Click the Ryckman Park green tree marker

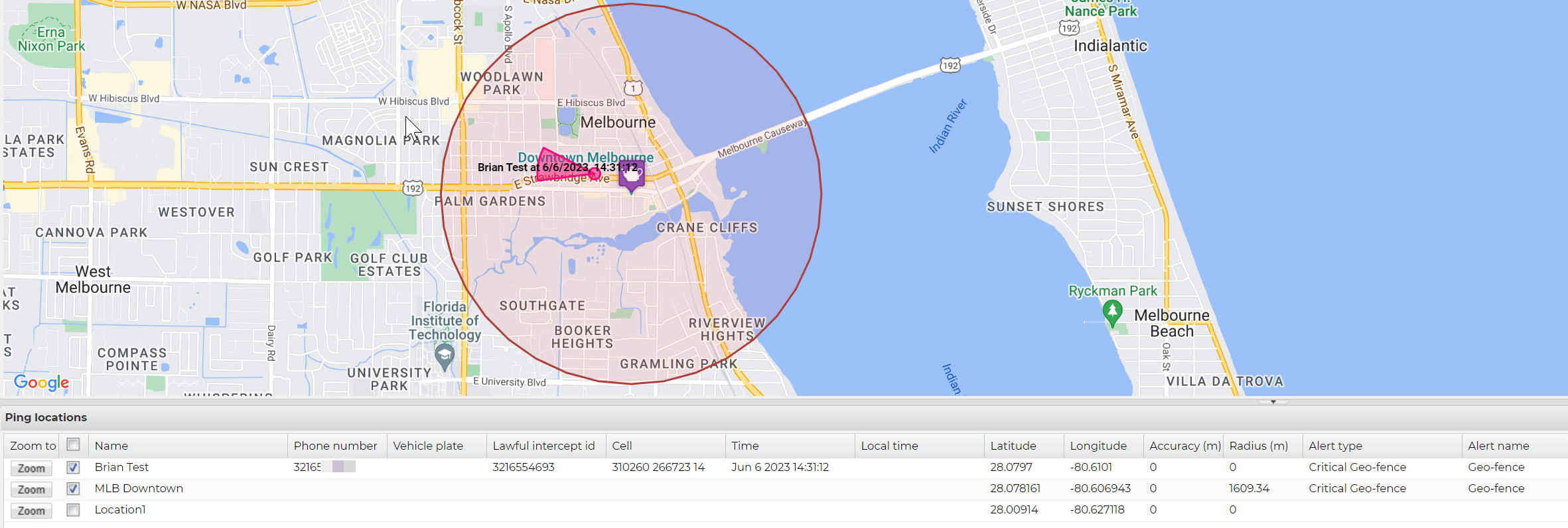coord(1112,311)
